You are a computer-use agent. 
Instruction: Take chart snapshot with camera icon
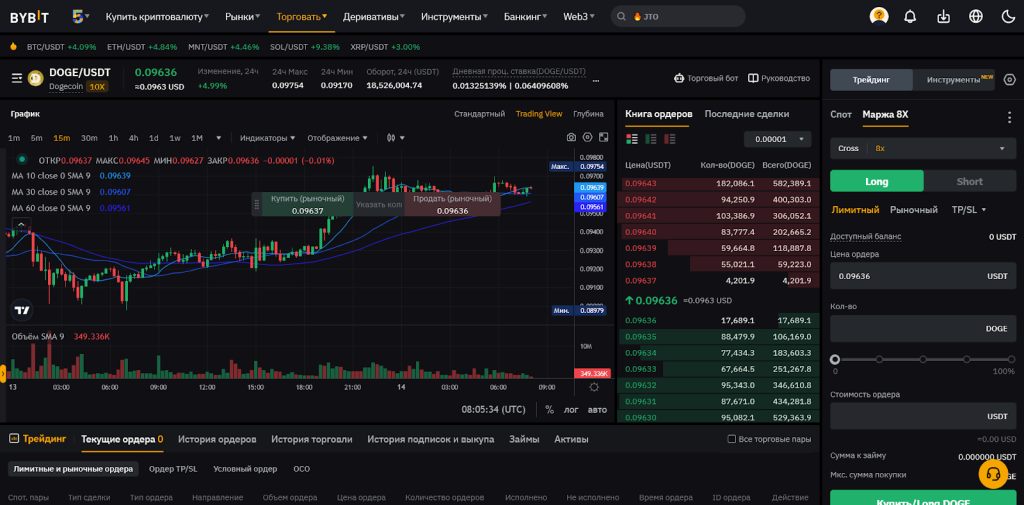tap(571, 137)
